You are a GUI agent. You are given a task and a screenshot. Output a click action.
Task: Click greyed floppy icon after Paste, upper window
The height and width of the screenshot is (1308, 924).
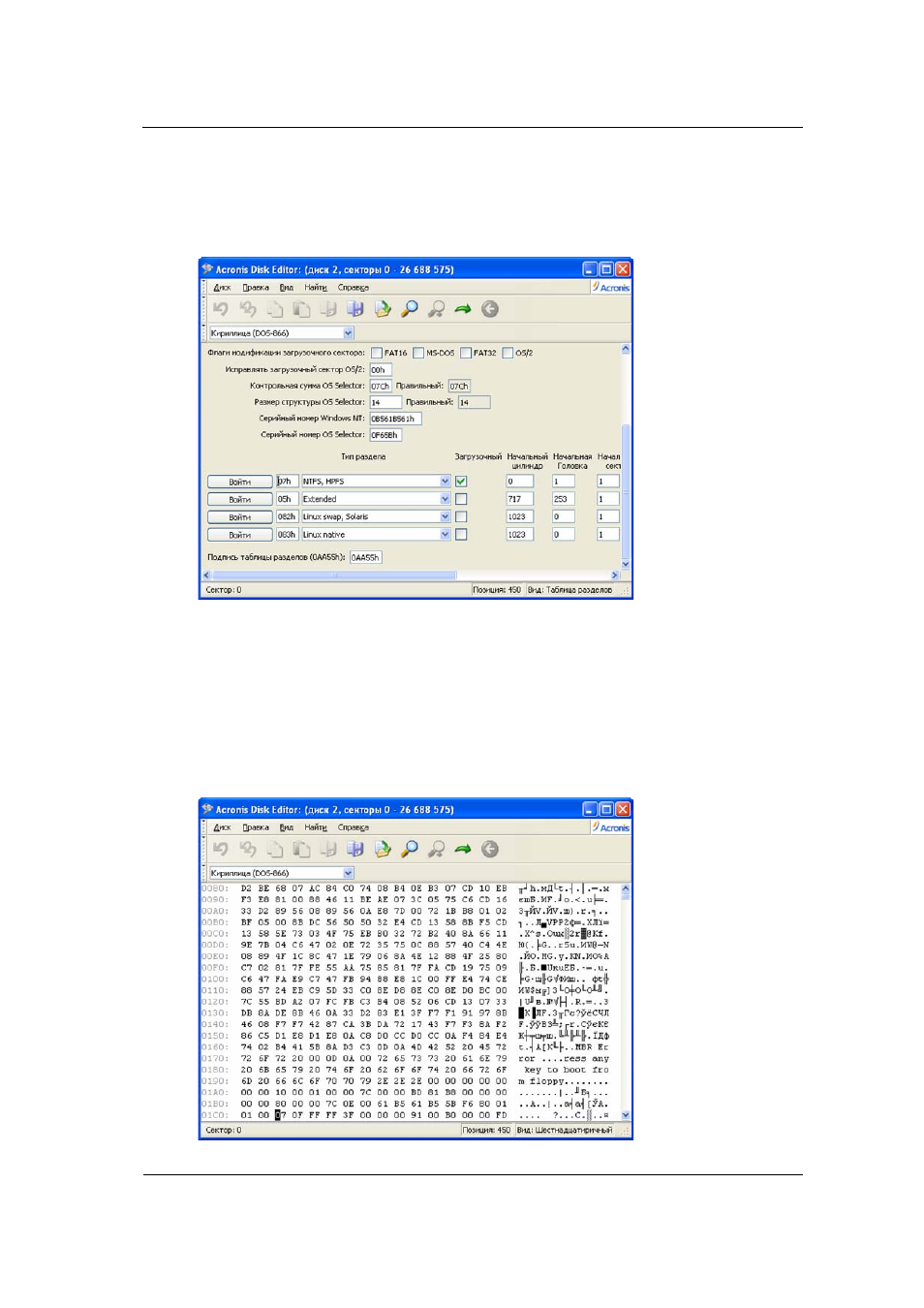click(328, 309)
